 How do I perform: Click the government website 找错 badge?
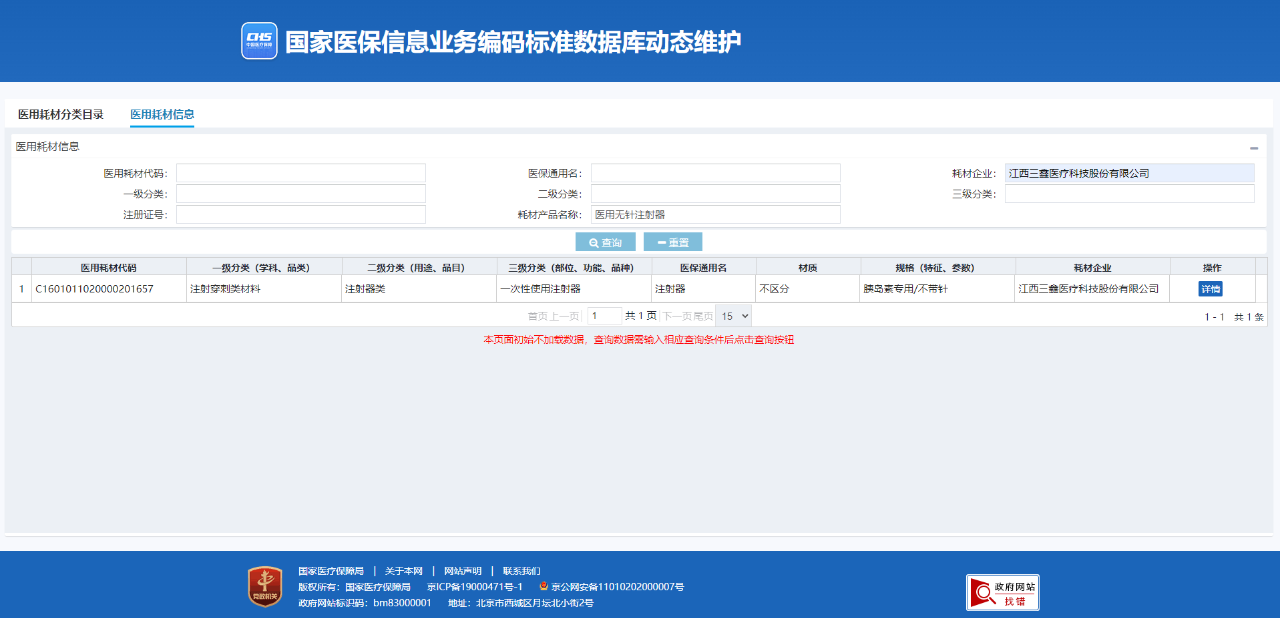click(x=1002, y=592)
